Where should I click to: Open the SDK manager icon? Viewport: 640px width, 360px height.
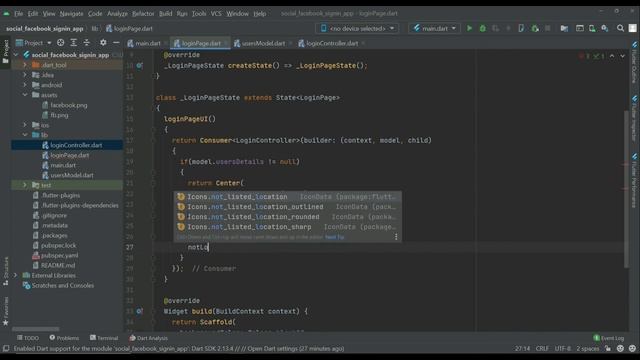pos(605,28)
